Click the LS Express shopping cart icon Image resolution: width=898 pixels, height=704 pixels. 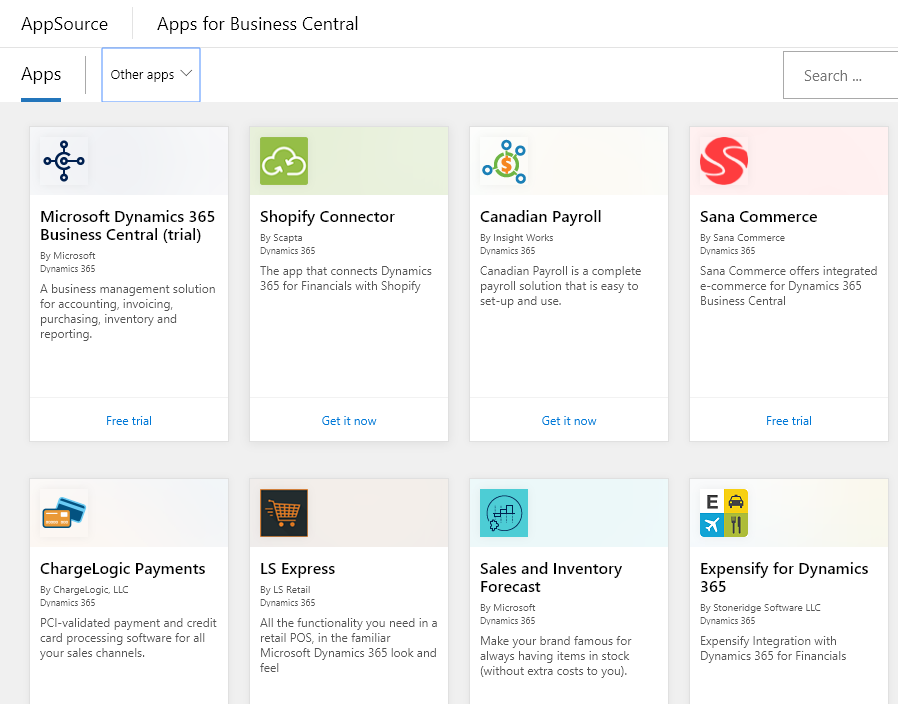click(x=284, y=513)
